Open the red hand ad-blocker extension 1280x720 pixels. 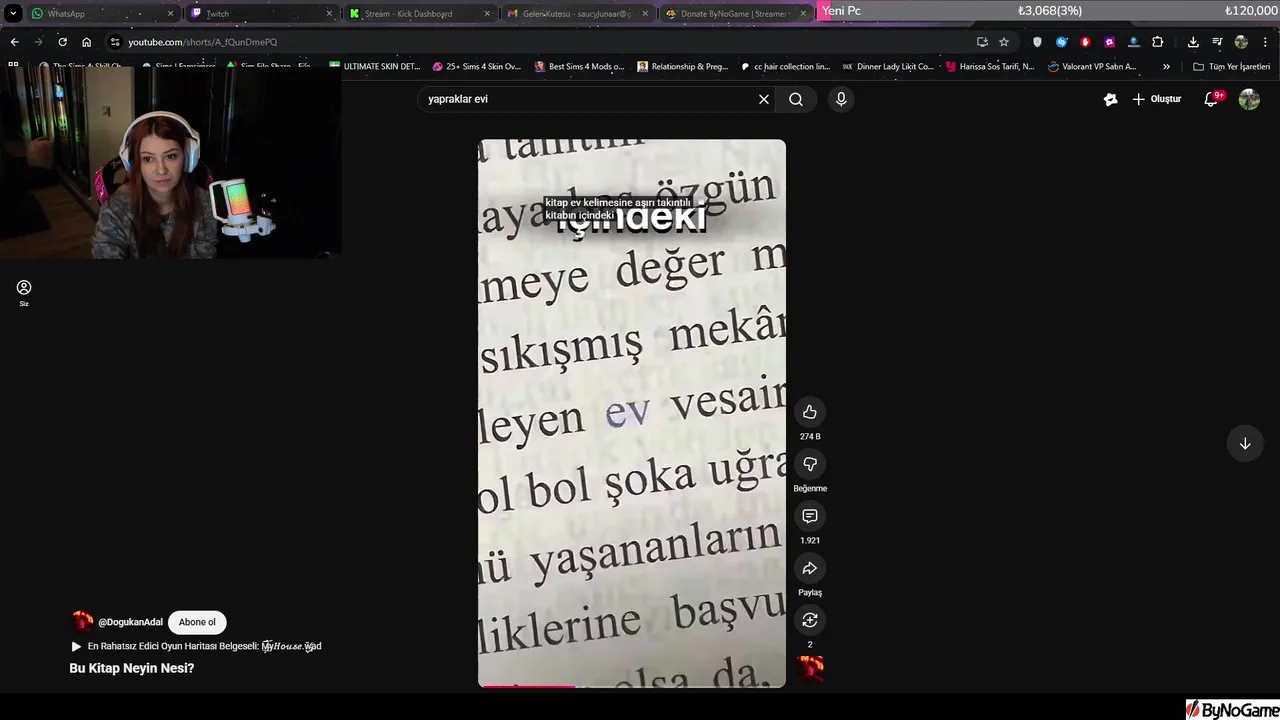[x=1085, y=42]
